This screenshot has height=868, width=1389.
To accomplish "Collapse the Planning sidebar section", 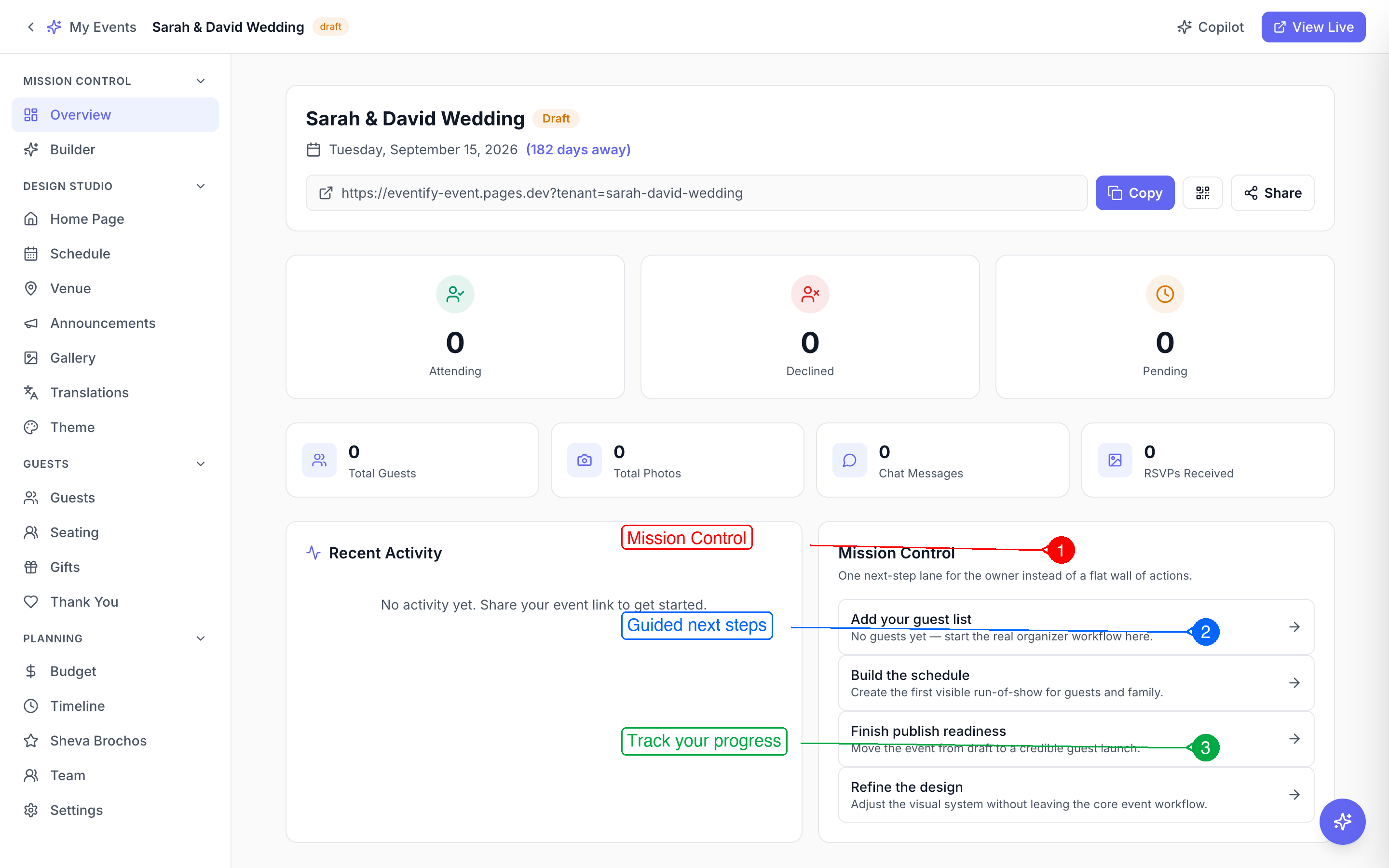I will [200, 638].
